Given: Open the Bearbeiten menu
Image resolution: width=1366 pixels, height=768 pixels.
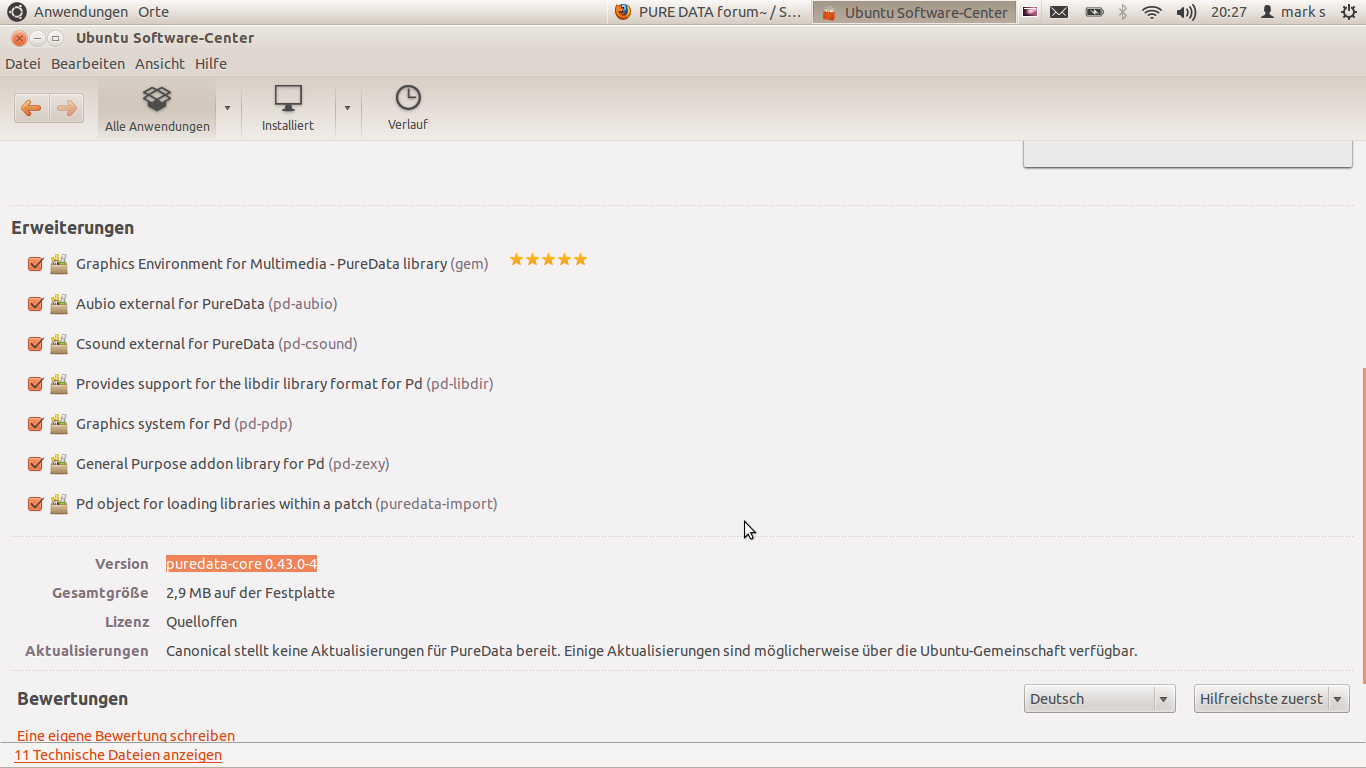Looking at the screenshot, I should (x=88, y=63).
